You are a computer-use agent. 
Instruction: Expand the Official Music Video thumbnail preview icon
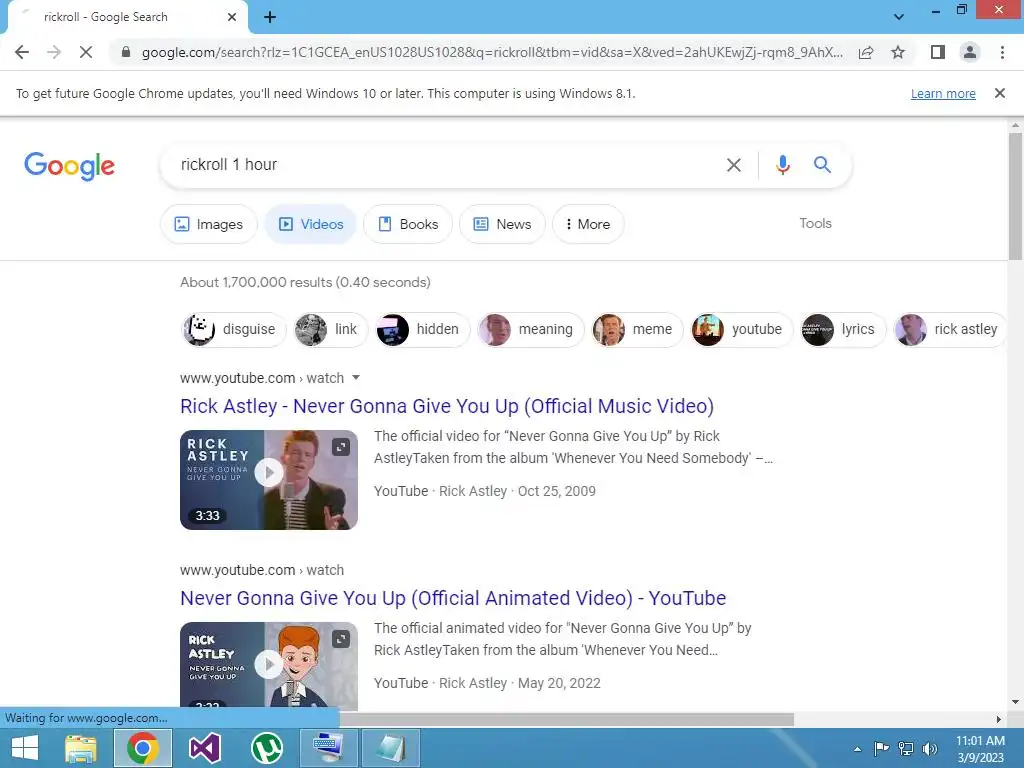(341, 447)
